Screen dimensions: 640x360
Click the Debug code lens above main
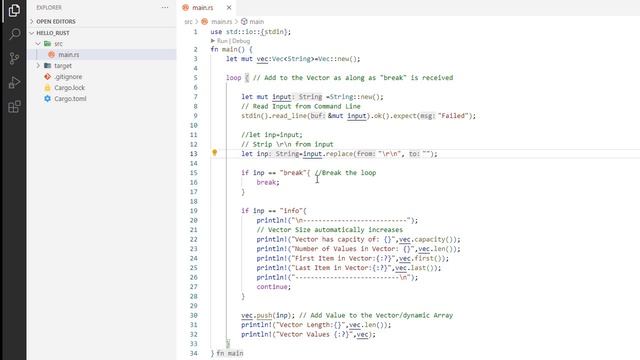pos(241,41)
